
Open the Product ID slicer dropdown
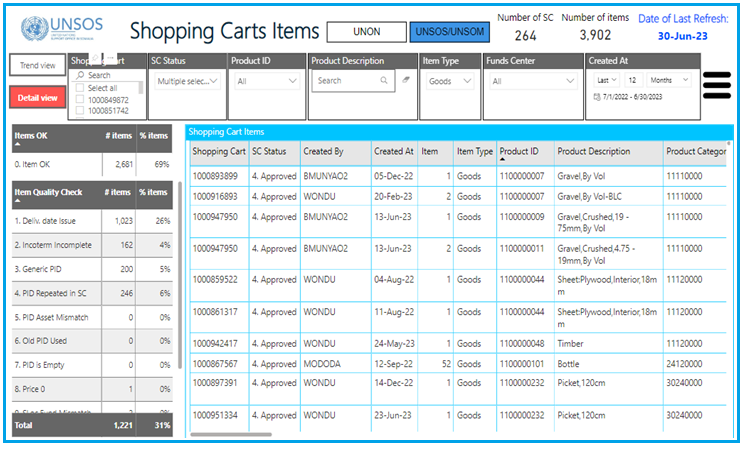(x=267, y=81)
